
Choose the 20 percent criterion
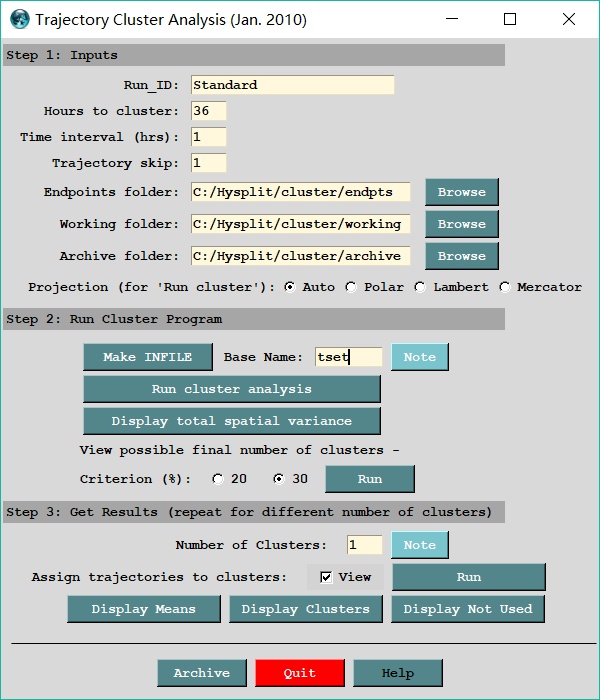[218, 479]
